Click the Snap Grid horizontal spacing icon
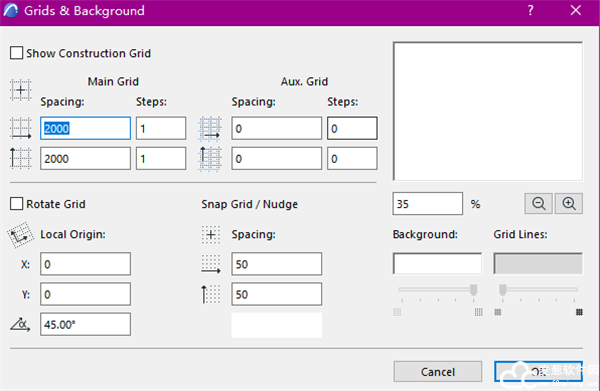 211,264
